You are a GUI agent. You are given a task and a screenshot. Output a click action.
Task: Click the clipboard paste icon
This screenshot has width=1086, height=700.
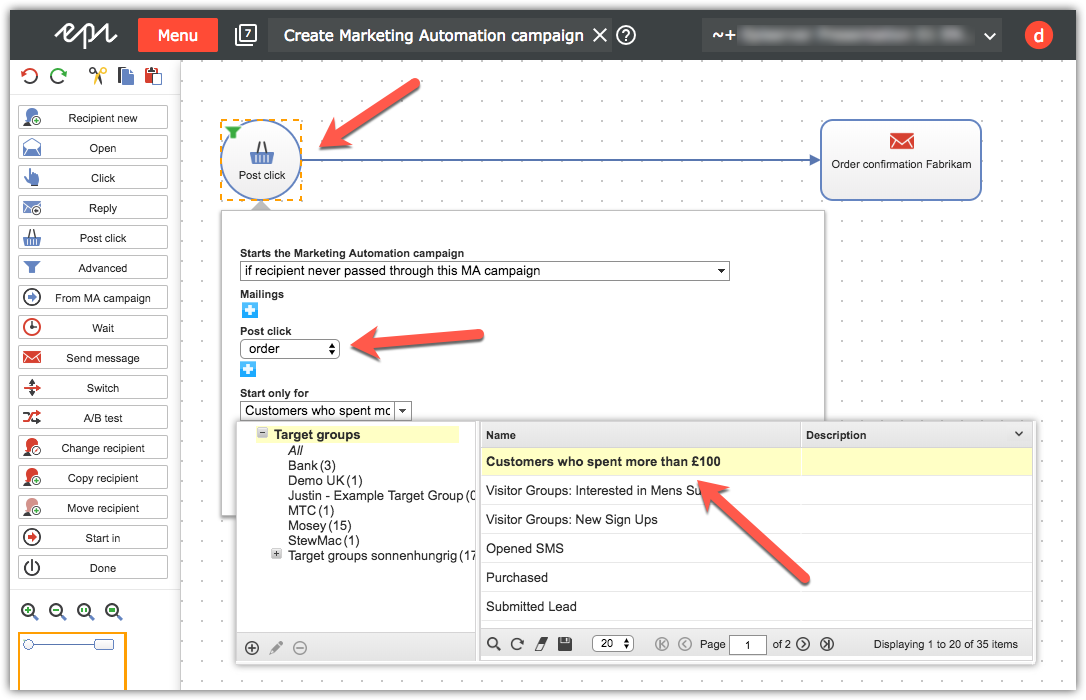pyautogui.click(x=153, y=76)
